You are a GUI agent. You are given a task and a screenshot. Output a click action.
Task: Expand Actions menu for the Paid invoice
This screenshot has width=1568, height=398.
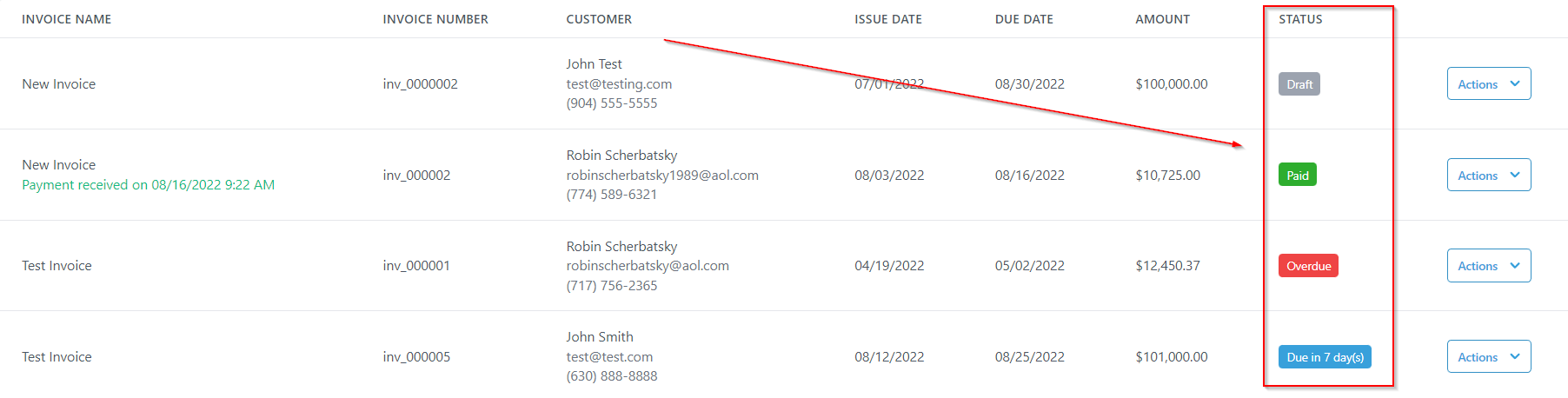(x=1488, y=176)
